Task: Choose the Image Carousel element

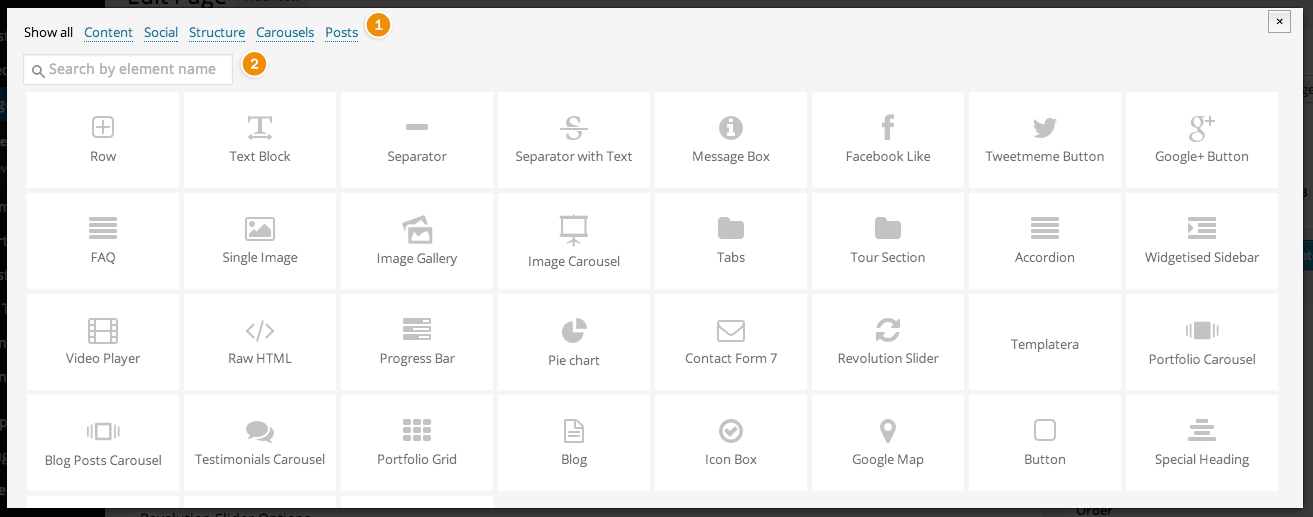Action: pyautogui.click(x=574, y=241)
